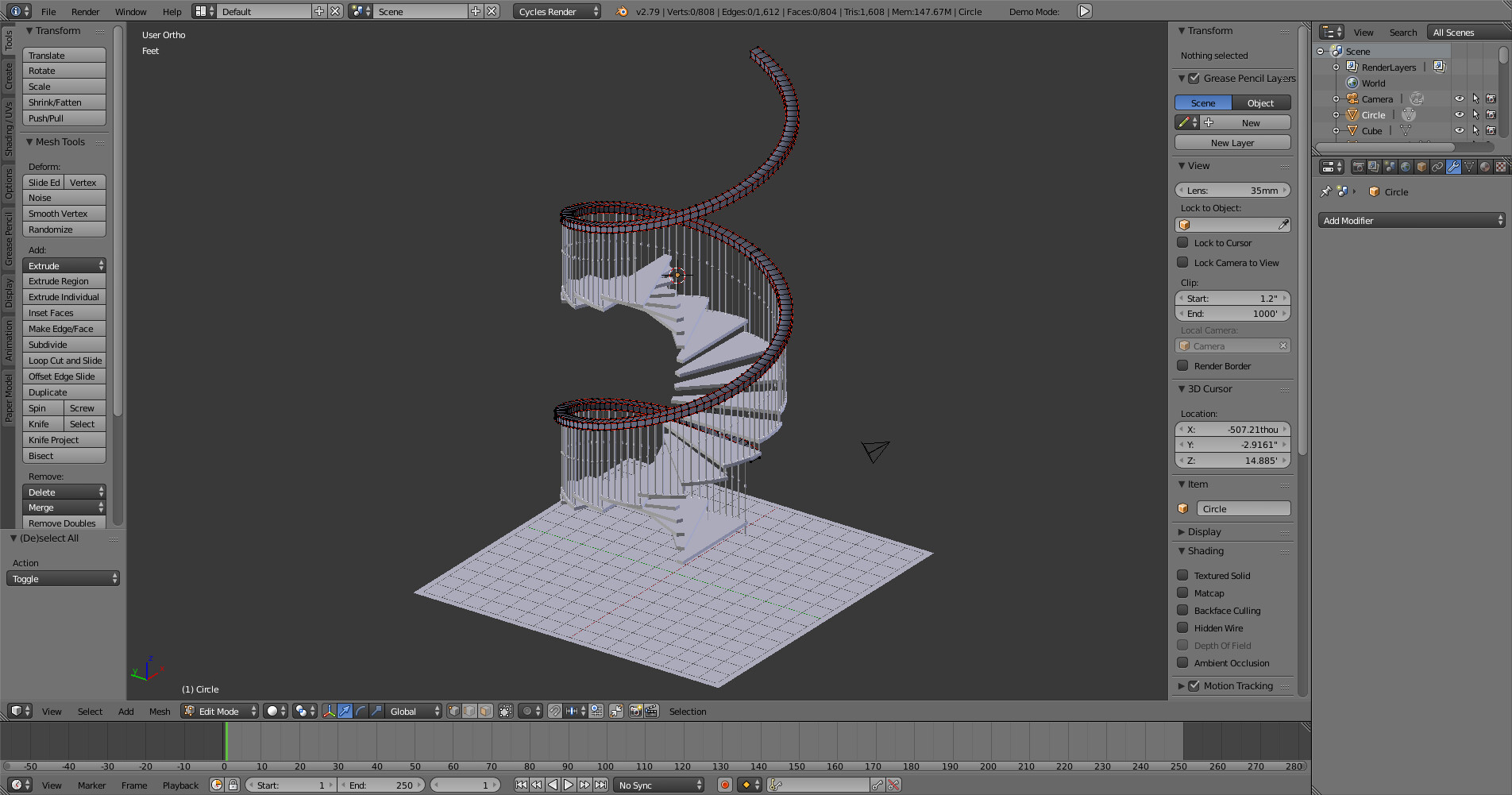The image size is (1512, 795).
Task: Click the New Layer button
Action: click(x=1232, y=142)
